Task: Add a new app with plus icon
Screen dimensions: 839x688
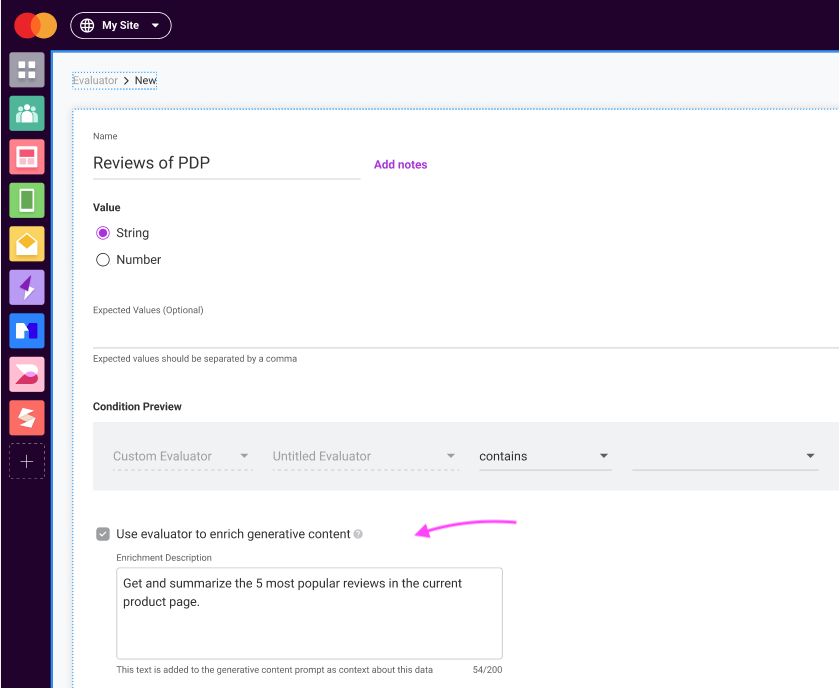Action: [27, 461]
